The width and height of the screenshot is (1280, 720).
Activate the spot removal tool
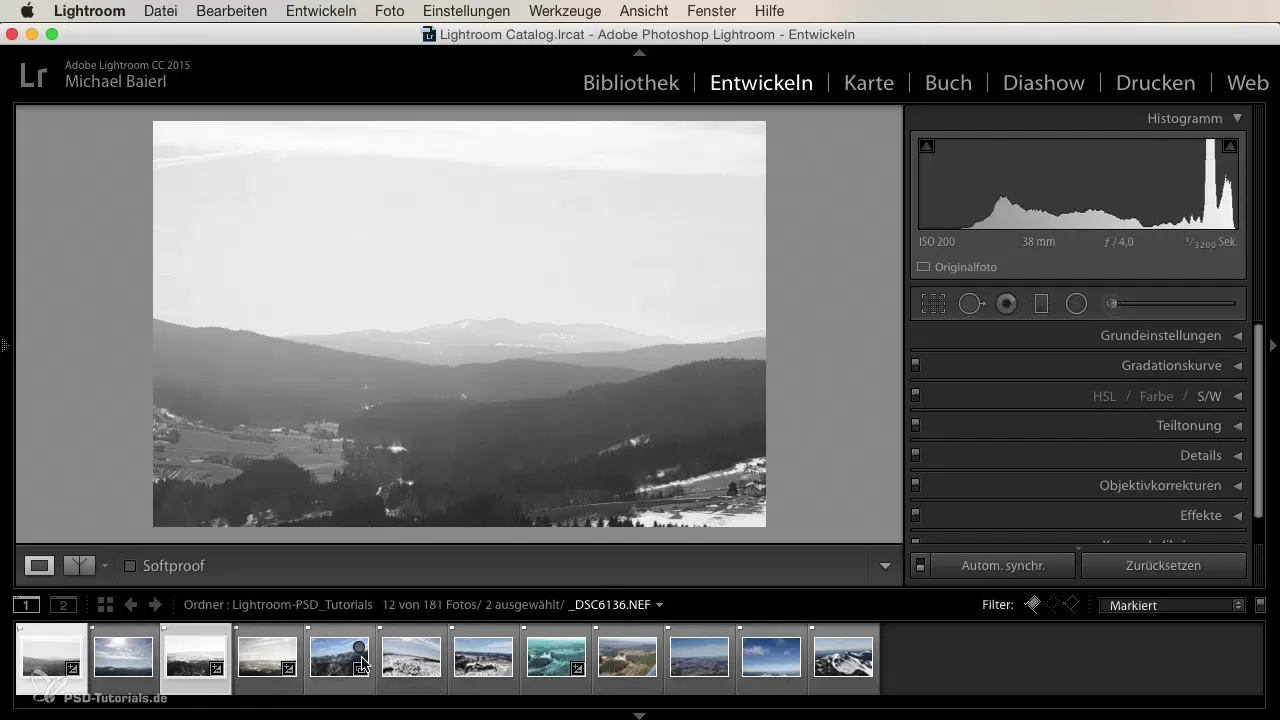coord(970,304)
